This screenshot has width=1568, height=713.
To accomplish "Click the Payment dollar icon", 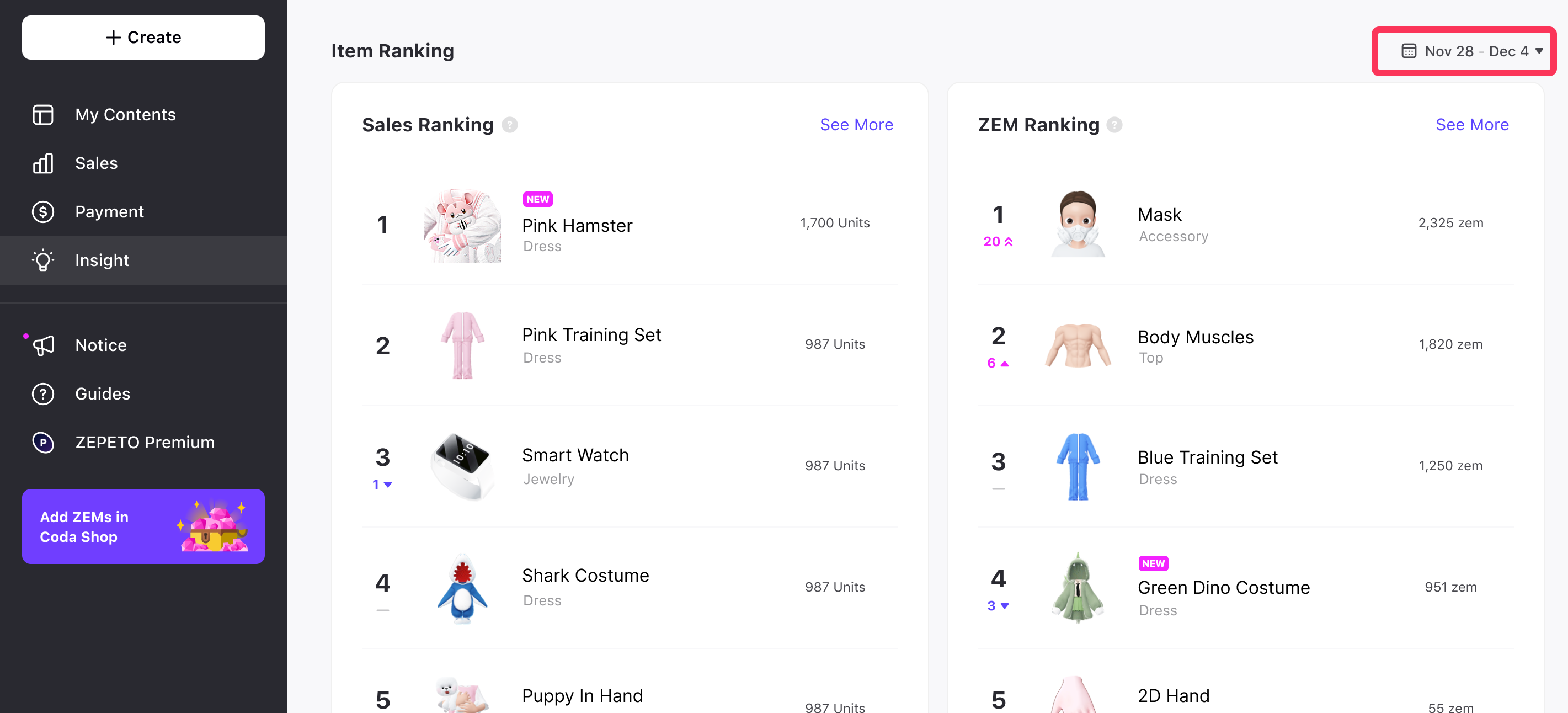I will tap(42, 212).
